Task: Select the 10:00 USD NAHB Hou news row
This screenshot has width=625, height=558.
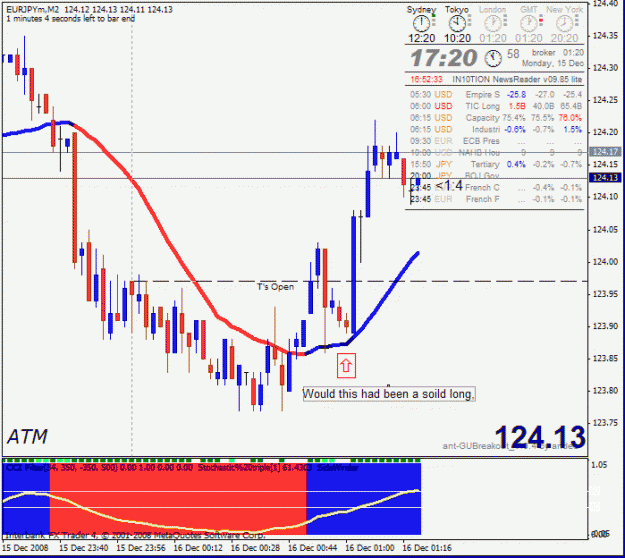Action: (x=496, y=153)
